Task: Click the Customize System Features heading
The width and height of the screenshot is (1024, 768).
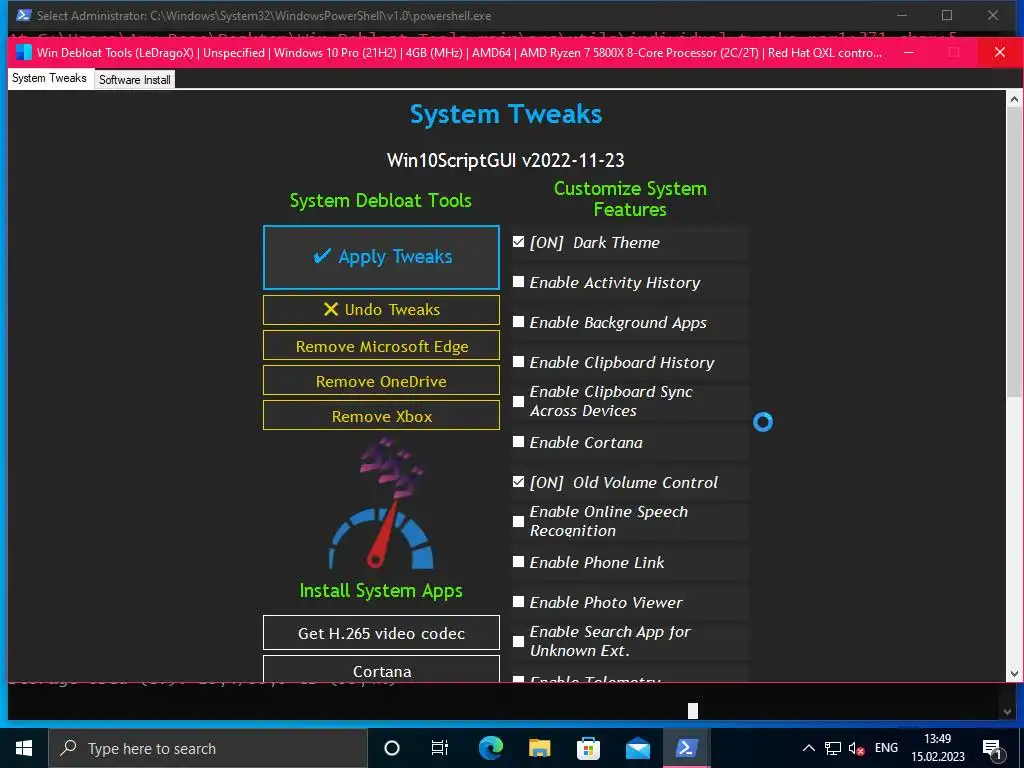Action: point(630,199)
